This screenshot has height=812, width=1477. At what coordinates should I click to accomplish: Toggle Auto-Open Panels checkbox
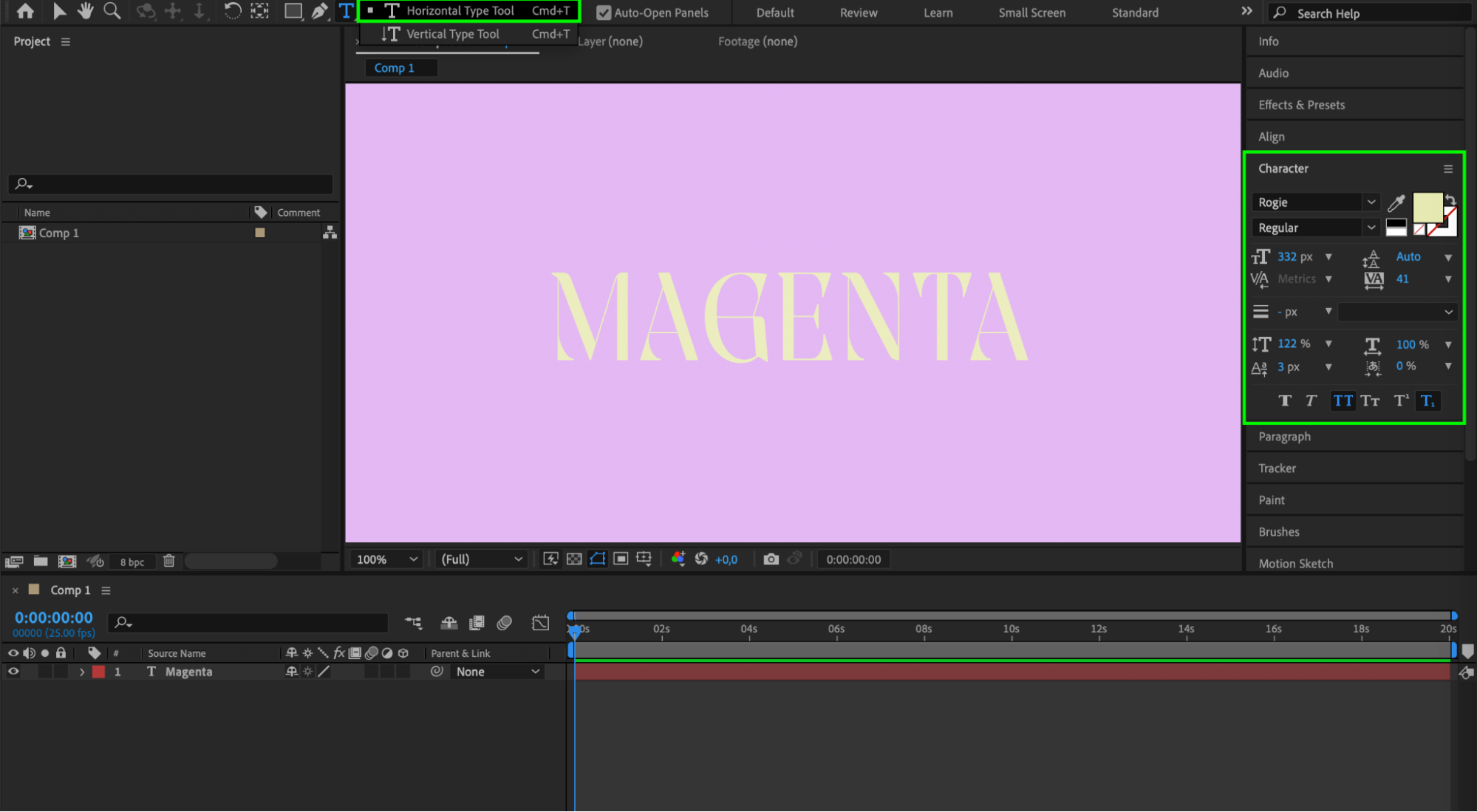coord(604,13)
